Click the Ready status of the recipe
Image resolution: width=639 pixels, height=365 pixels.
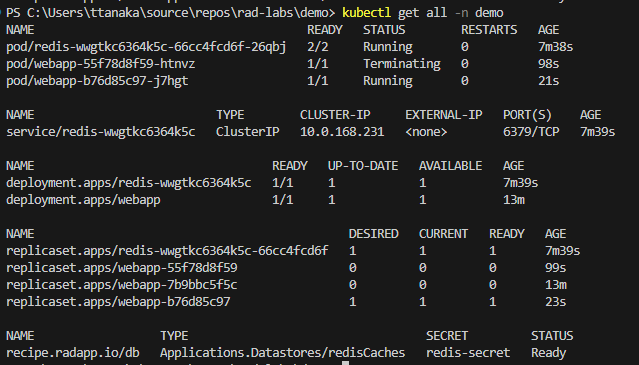[x=549, y=353]
